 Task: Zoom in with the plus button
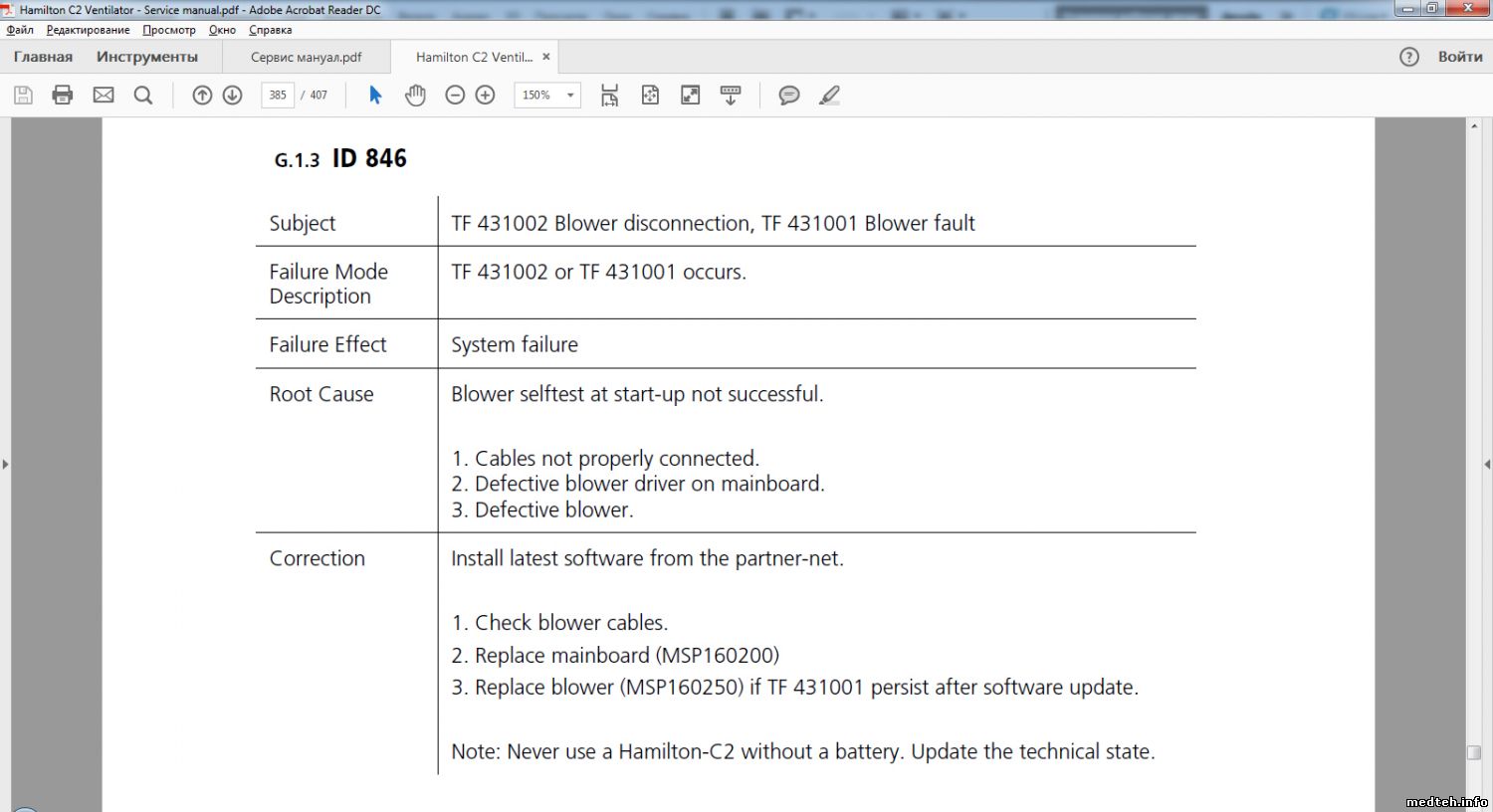tap(486, 96)
